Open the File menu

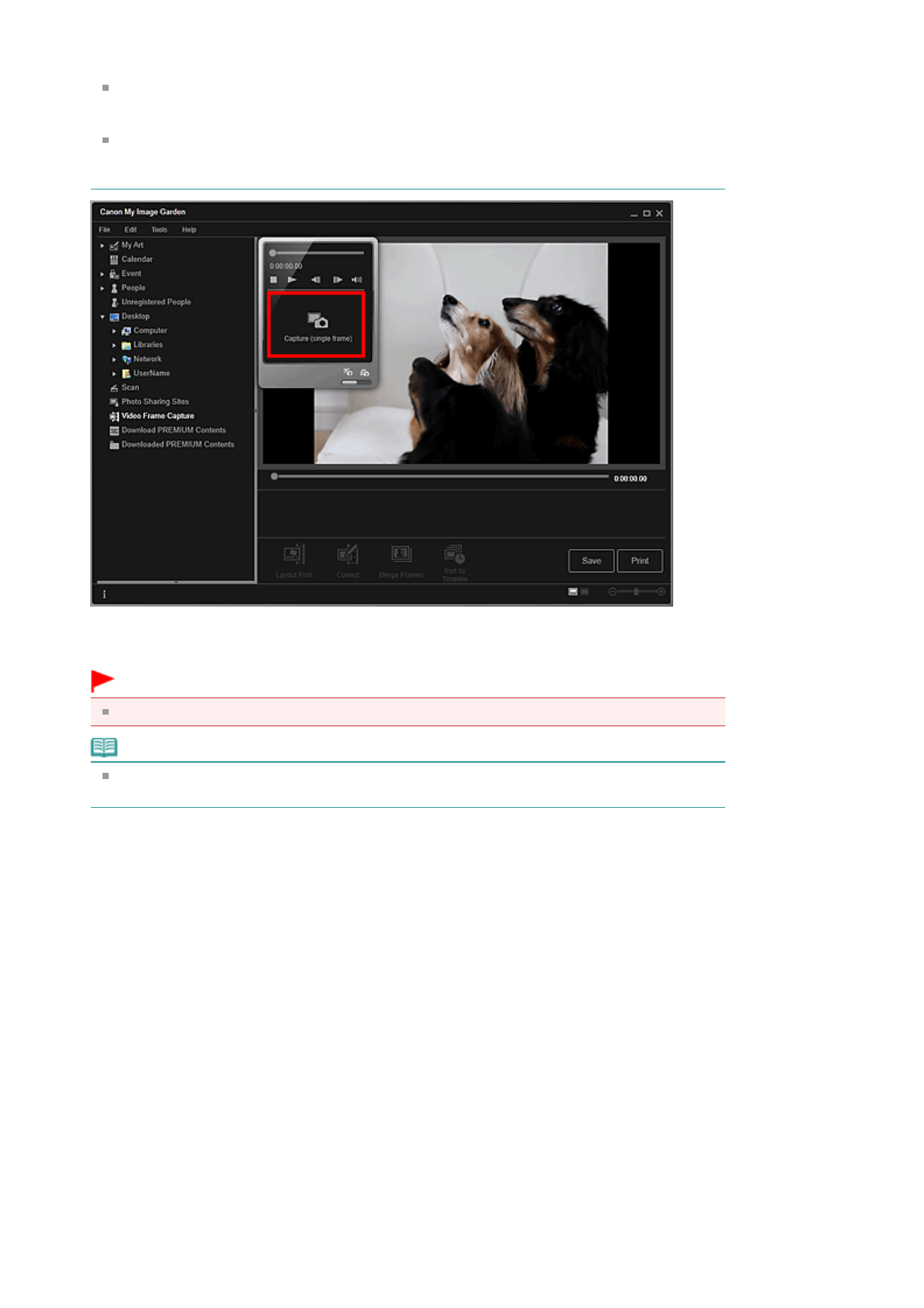tap(105, 230)
